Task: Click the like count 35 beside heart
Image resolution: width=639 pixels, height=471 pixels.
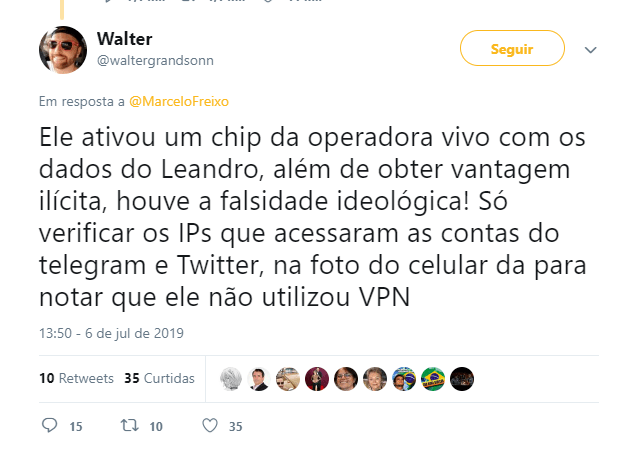Action: (236, 427)
